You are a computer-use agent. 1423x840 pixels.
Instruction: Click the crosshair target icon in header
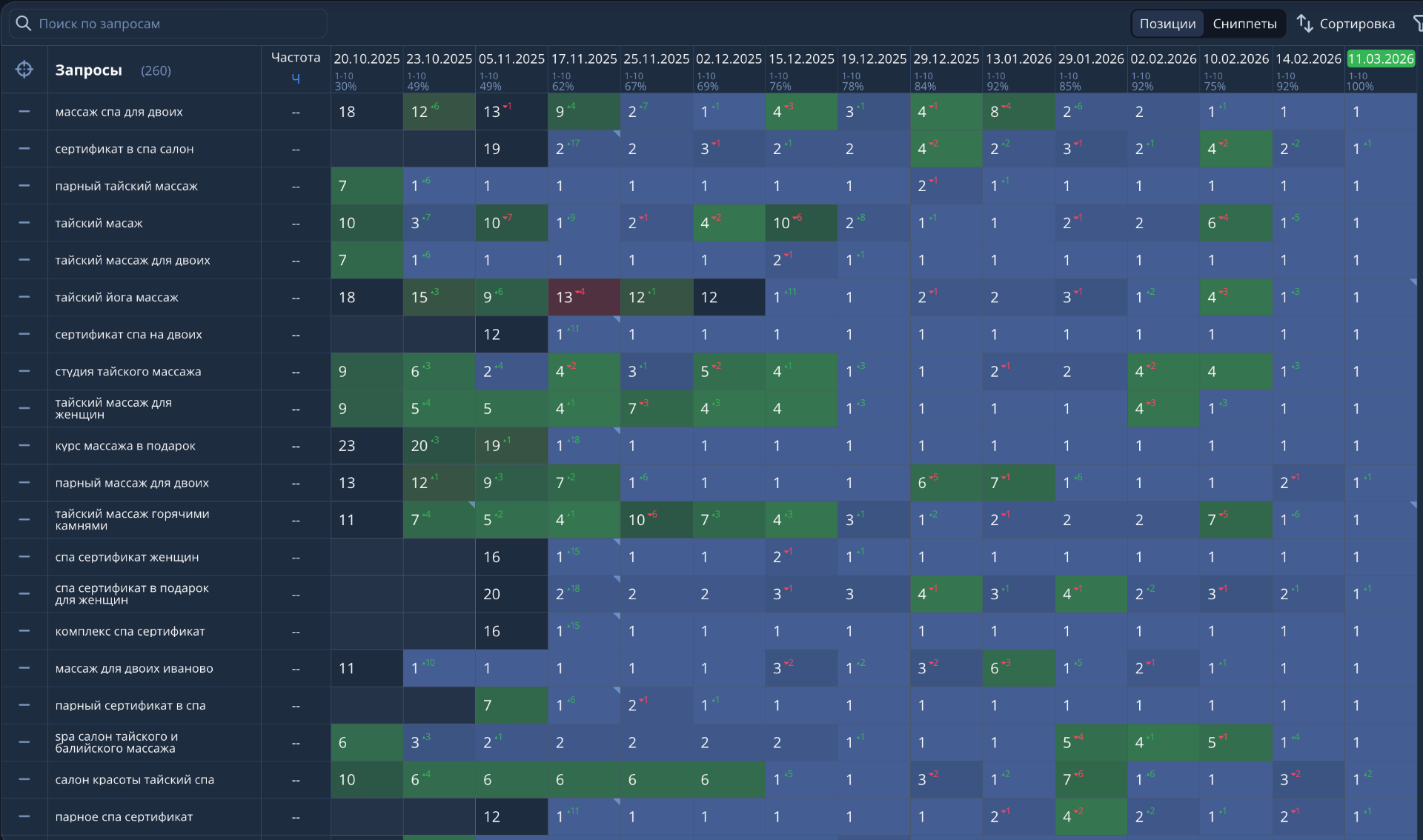pyautogui.click(x=24, y=70)
